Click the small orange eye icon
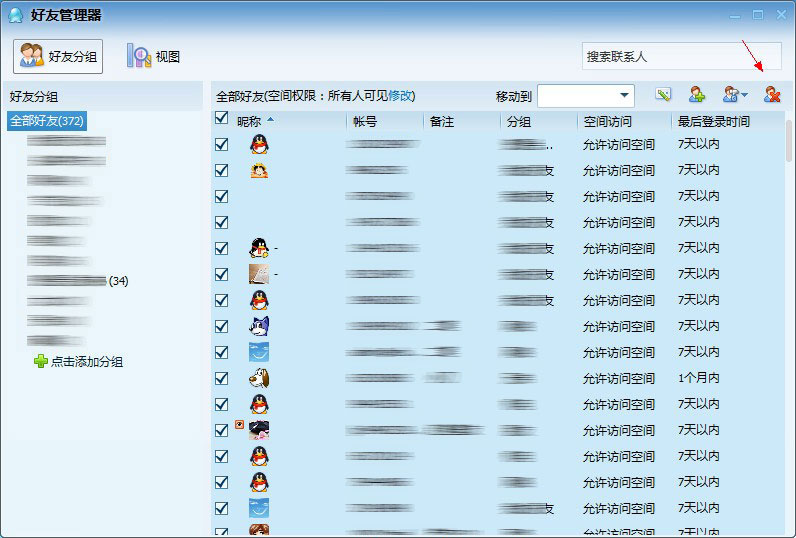Viewport: 796px width, 538px height. pos(240,424)
